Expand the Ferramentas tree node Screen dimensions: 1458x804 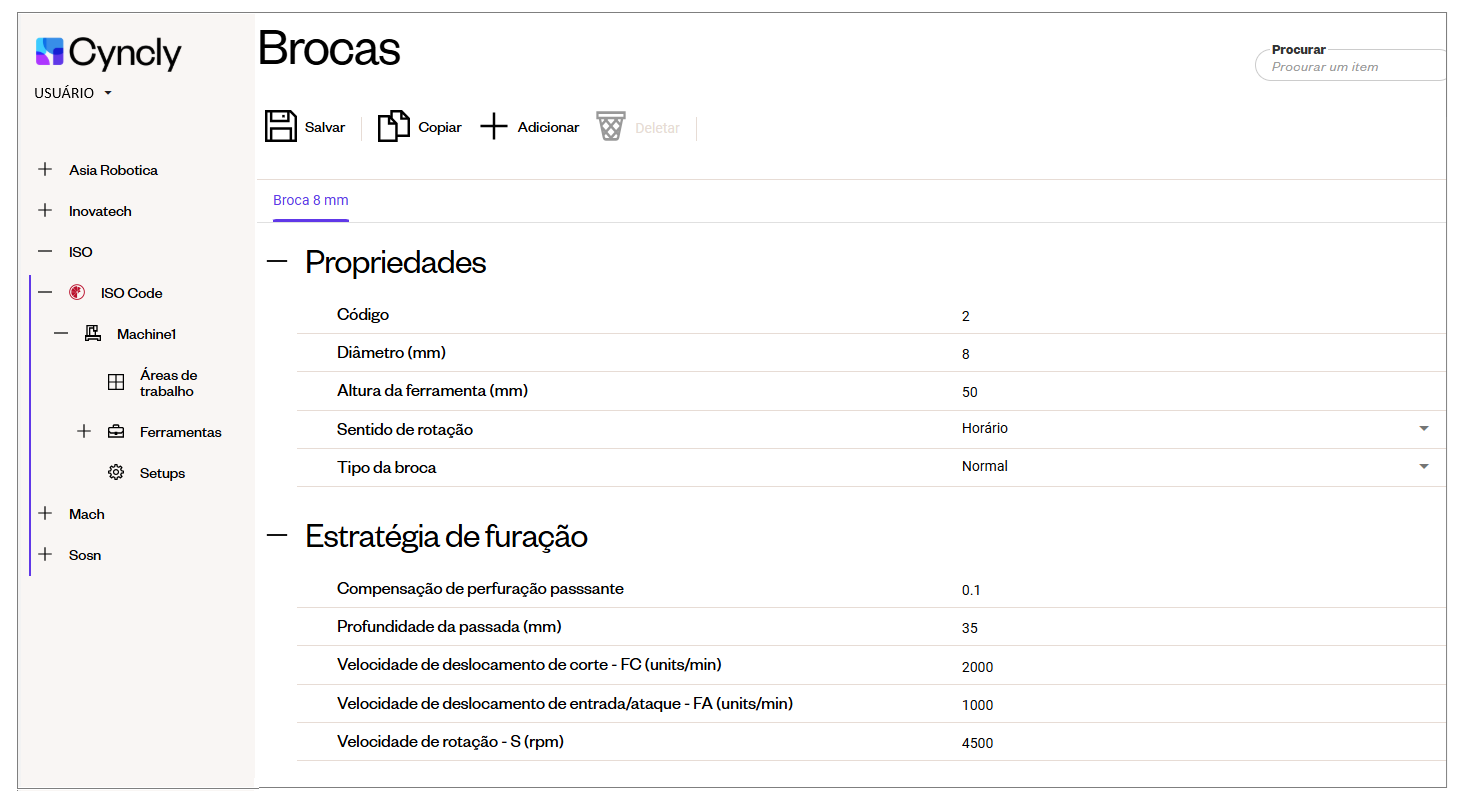tap(84, 432)
